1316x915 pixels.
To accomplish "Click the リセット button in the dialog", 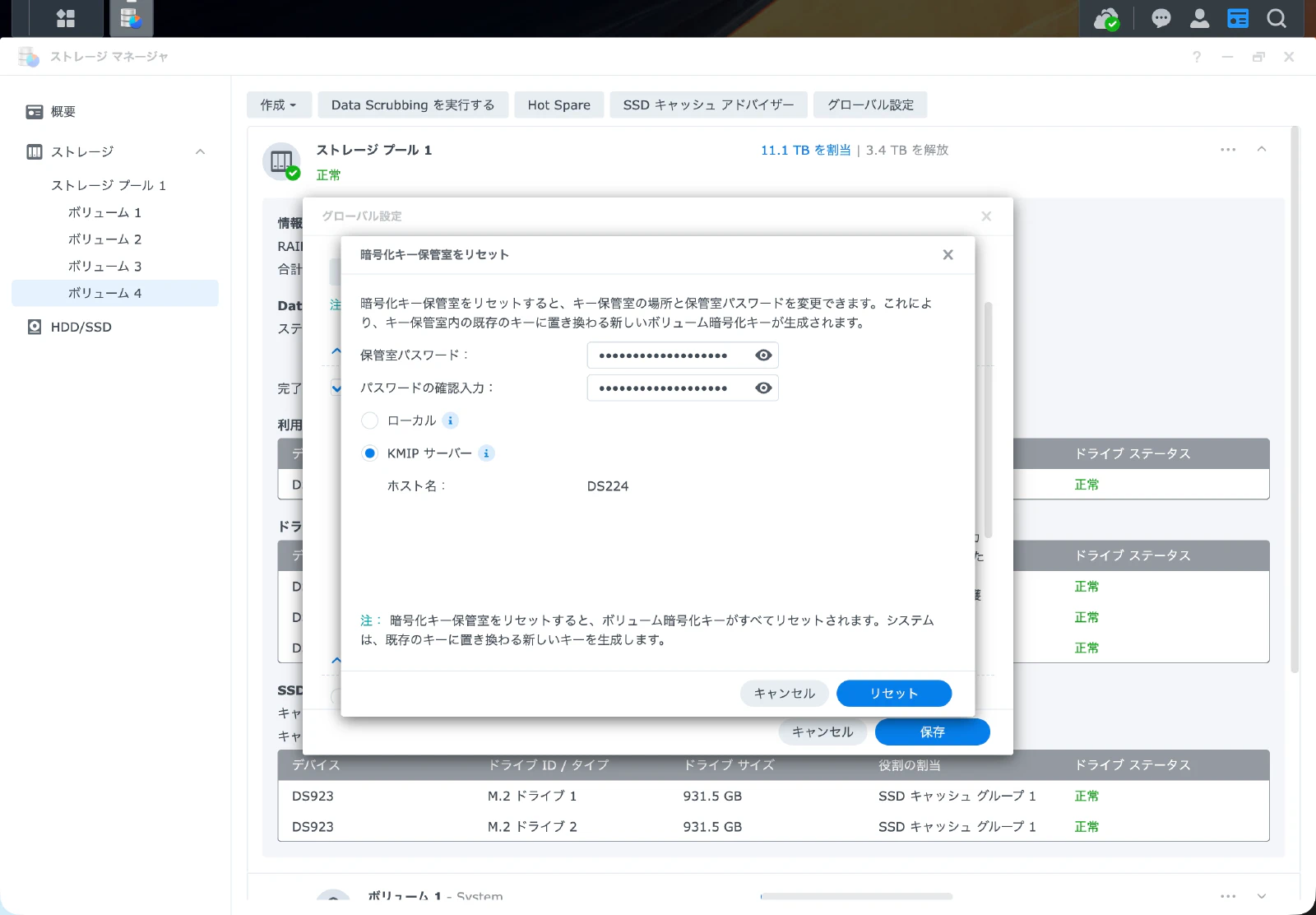I will pyautogui.click(x=893, y=693).
